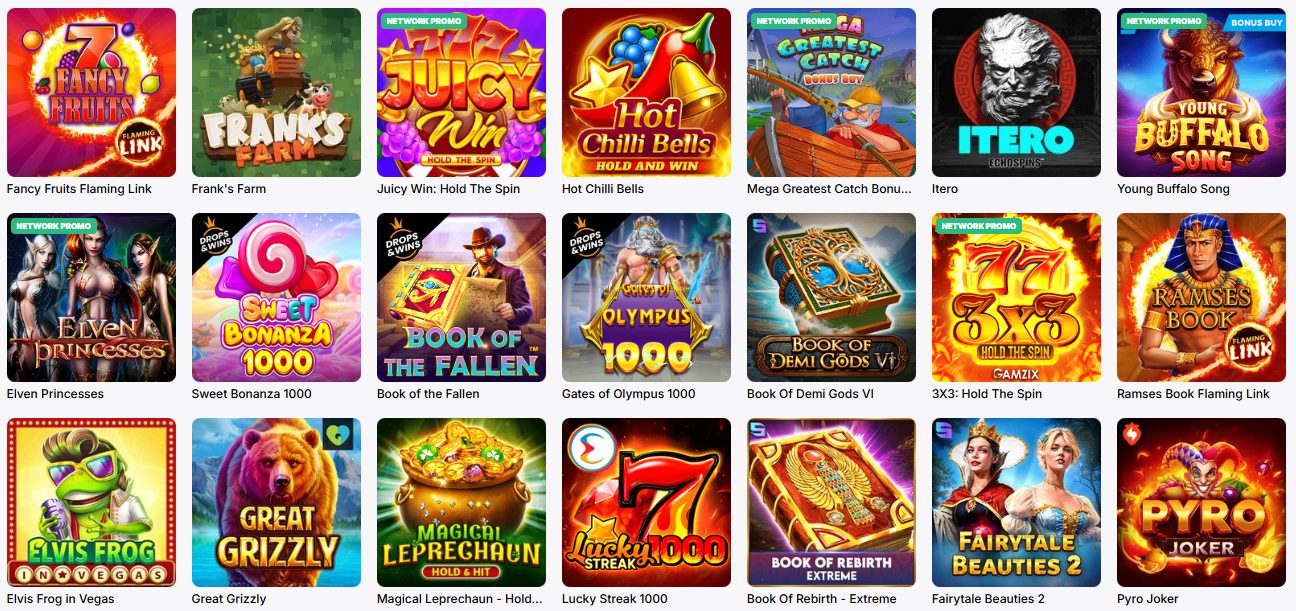Click the Hot Chilli Bells title text

(x=603, y=189)
